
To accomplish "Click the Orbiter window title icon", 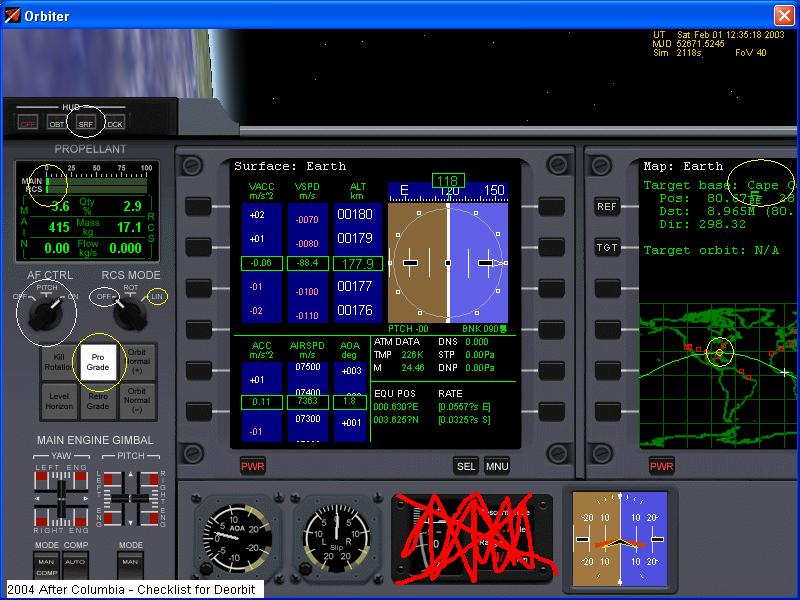I will [x=12, y=15].
